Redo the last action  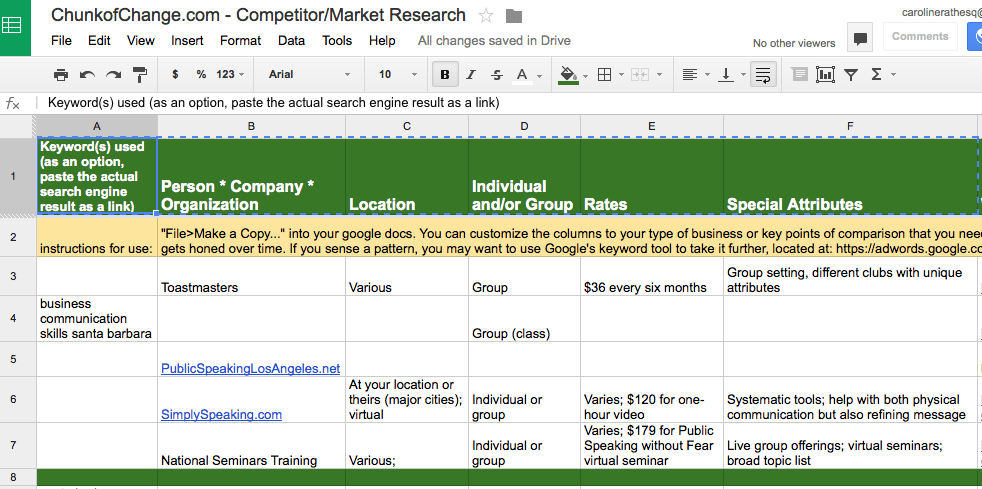pyautogui.click(x=113, y=75)
